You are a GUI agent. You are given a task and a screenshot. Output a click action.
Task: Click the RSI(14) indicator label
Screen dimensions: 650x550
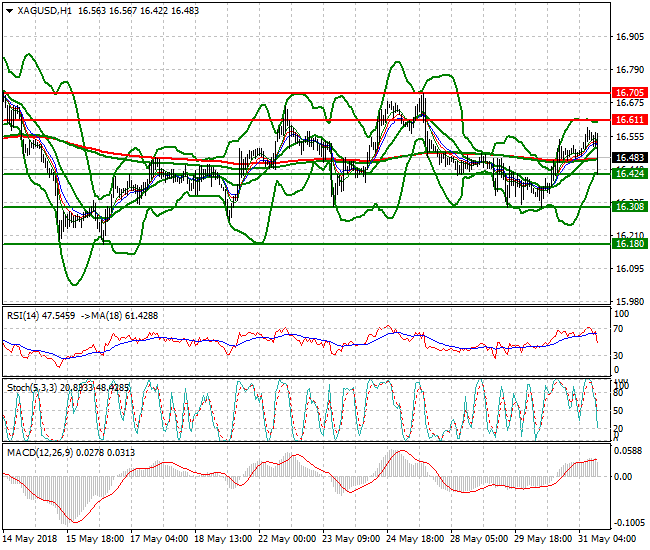(x=25, y=315)
